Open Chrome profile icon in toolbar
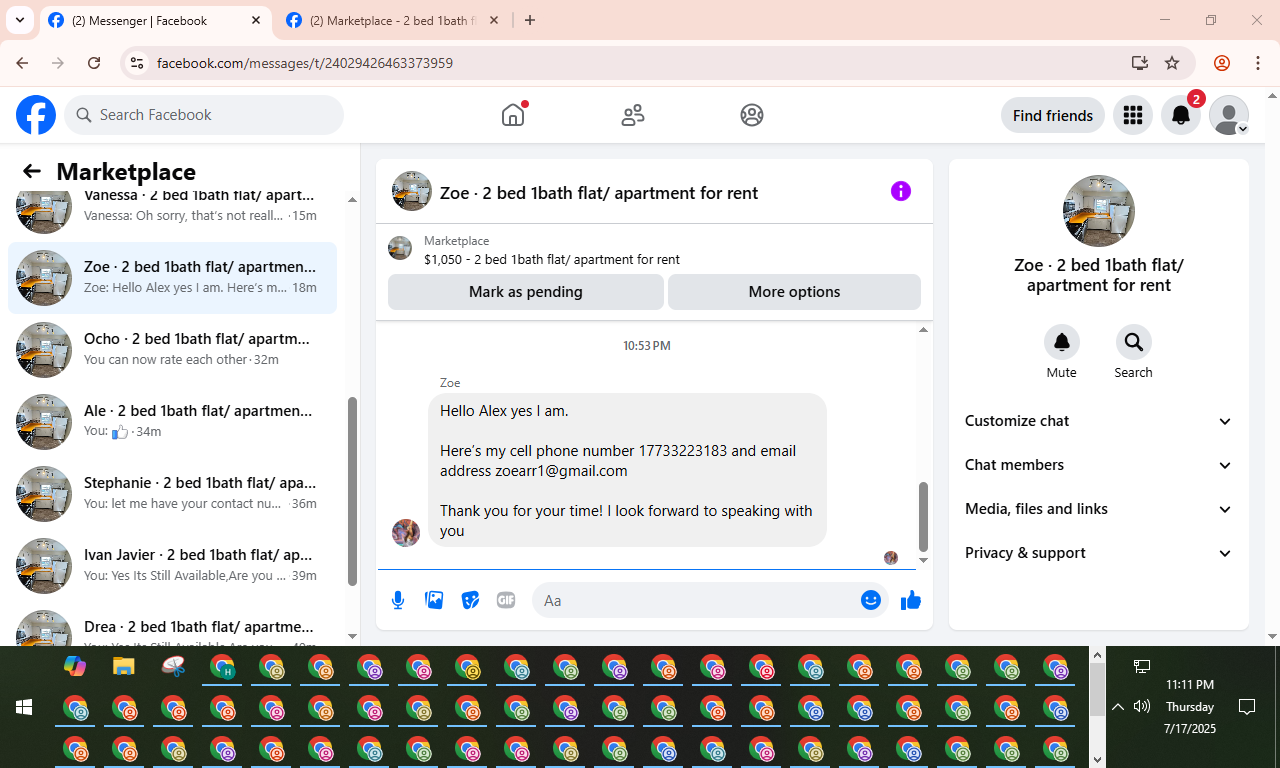 (x=1222, y=63)
